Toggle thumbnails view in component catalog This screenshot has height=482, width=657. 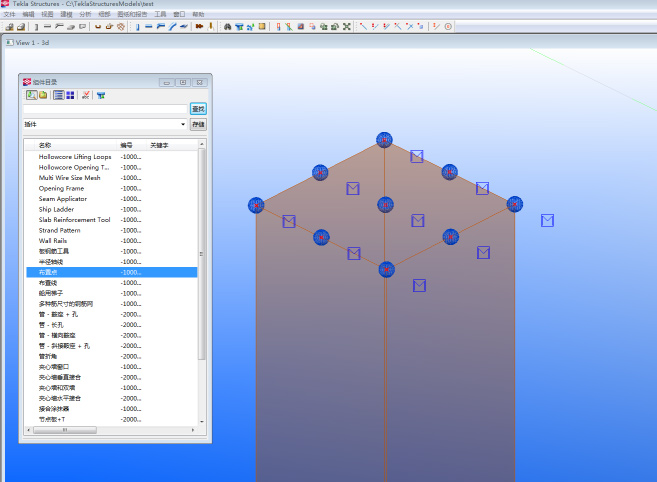70,95
